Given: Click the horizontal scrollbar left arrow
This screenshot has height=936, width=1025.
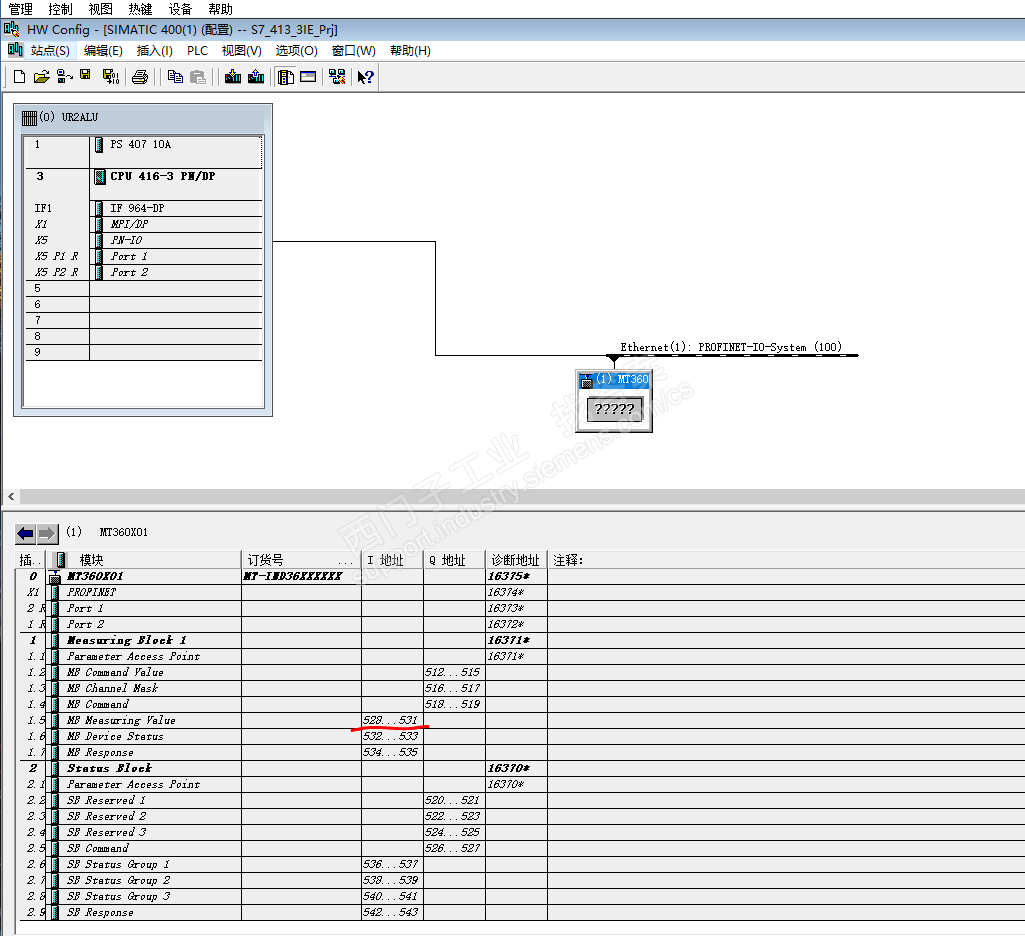Looking at the screenshot, I should point(10,497).
